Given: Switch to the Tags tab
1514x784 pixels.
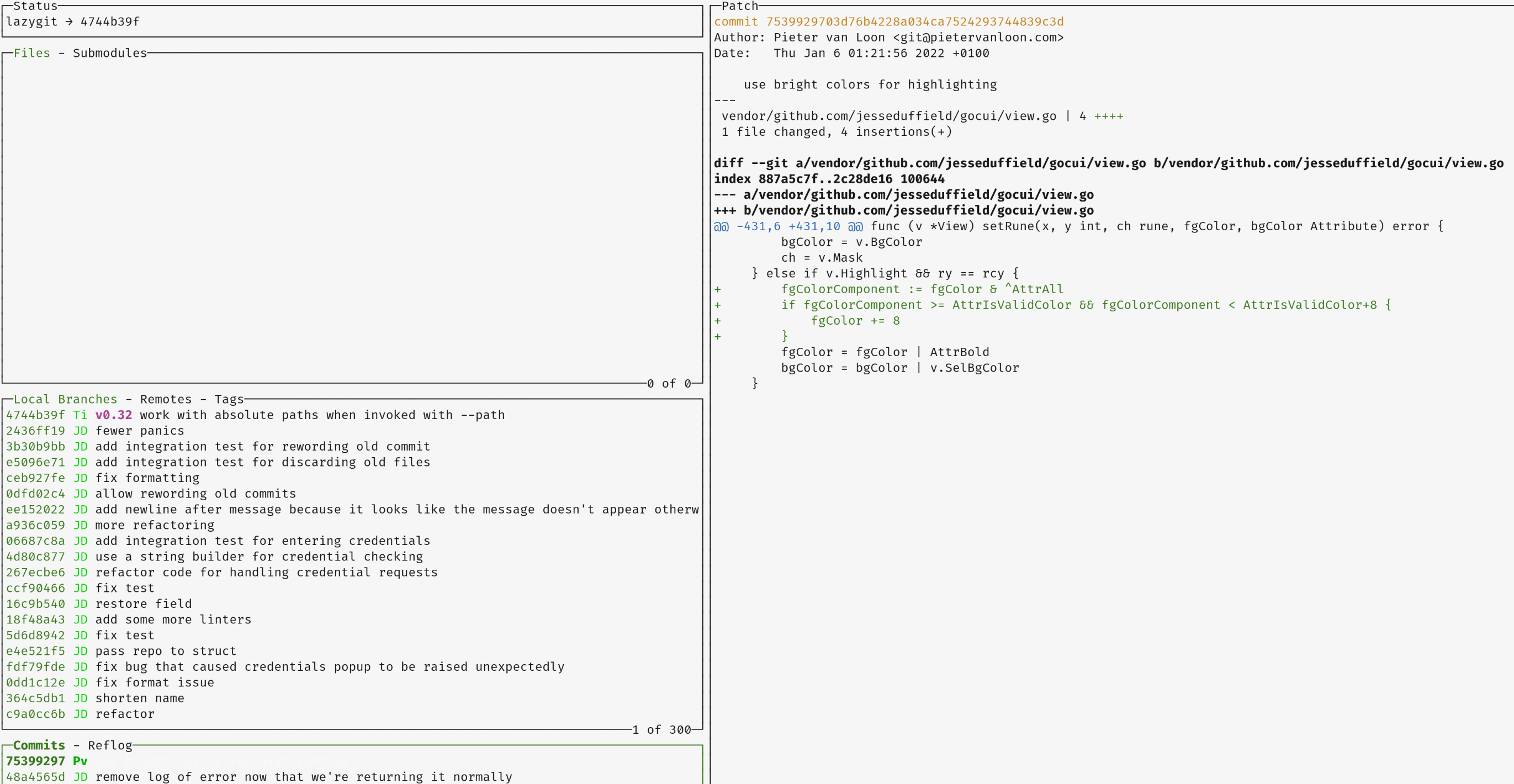Looking at the screenshot, I should click(229, 399).
